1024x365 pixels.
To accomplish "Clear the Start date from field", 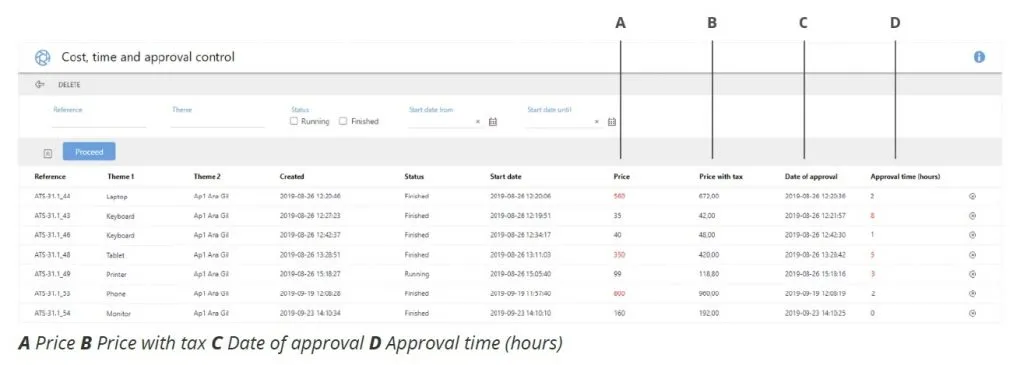I will coord(477,121).
